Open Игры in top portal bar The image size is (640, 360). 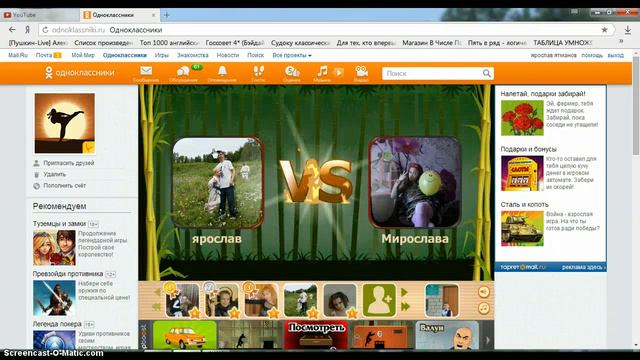[x=162, y=55]
